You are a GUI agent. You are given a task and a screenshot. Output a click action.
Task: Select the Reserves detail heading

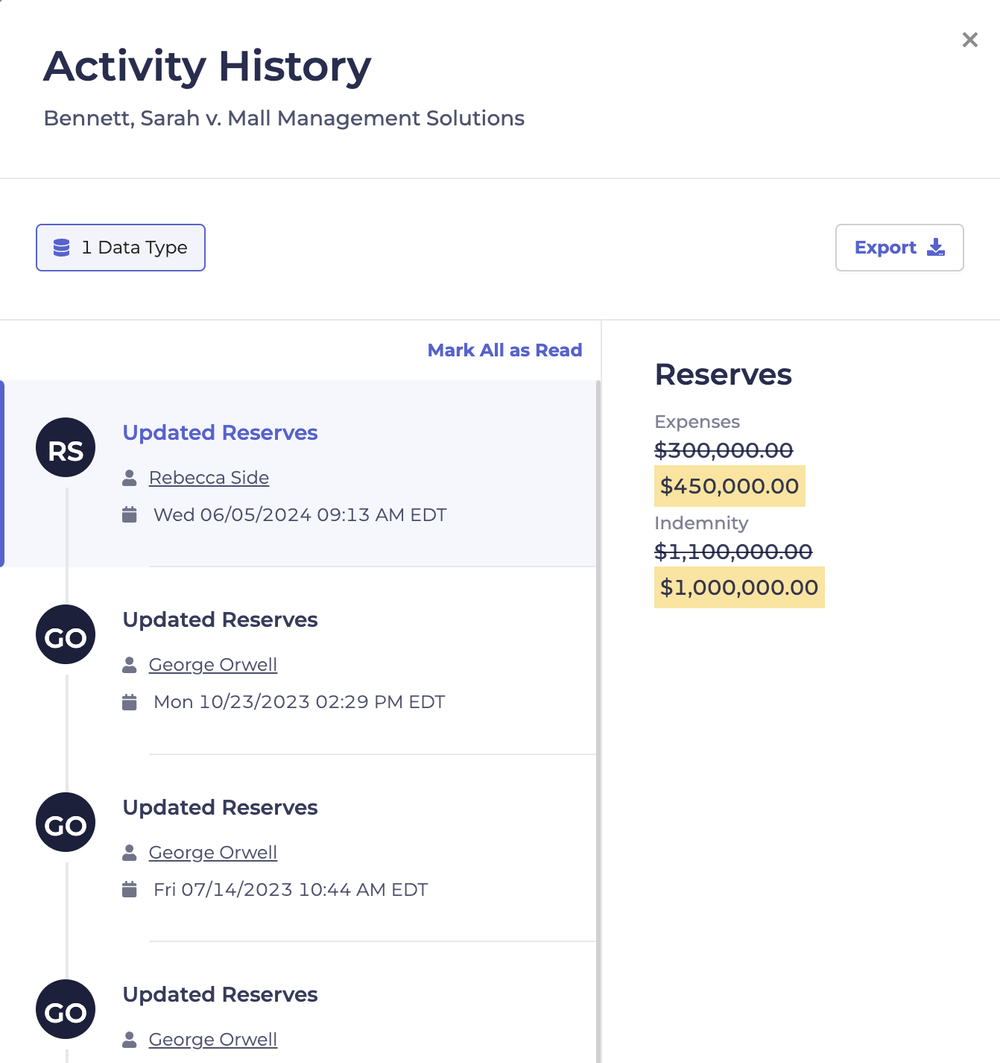(x=723, y=375)
